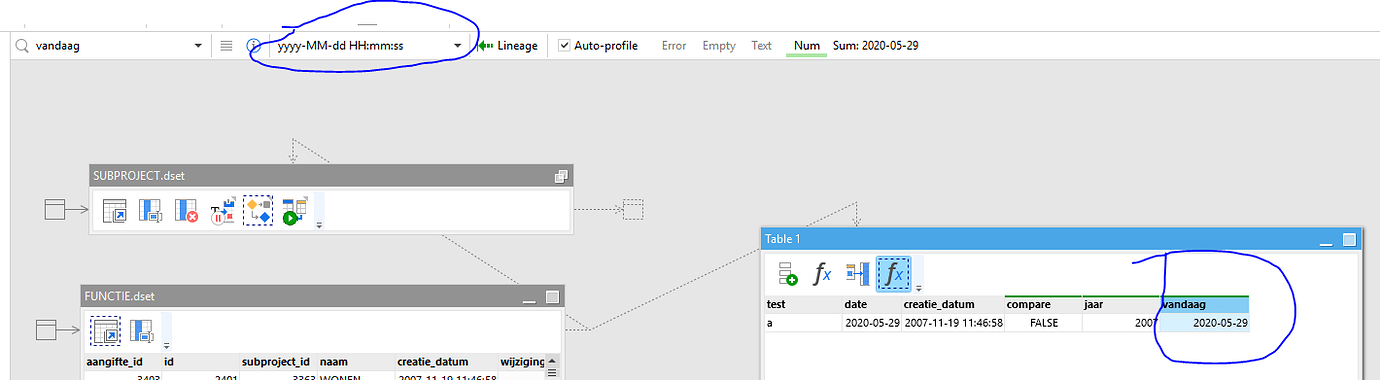The image size is (1380, 380).
Task: Click the test column header in Table 1
Action: click(803, 305)
